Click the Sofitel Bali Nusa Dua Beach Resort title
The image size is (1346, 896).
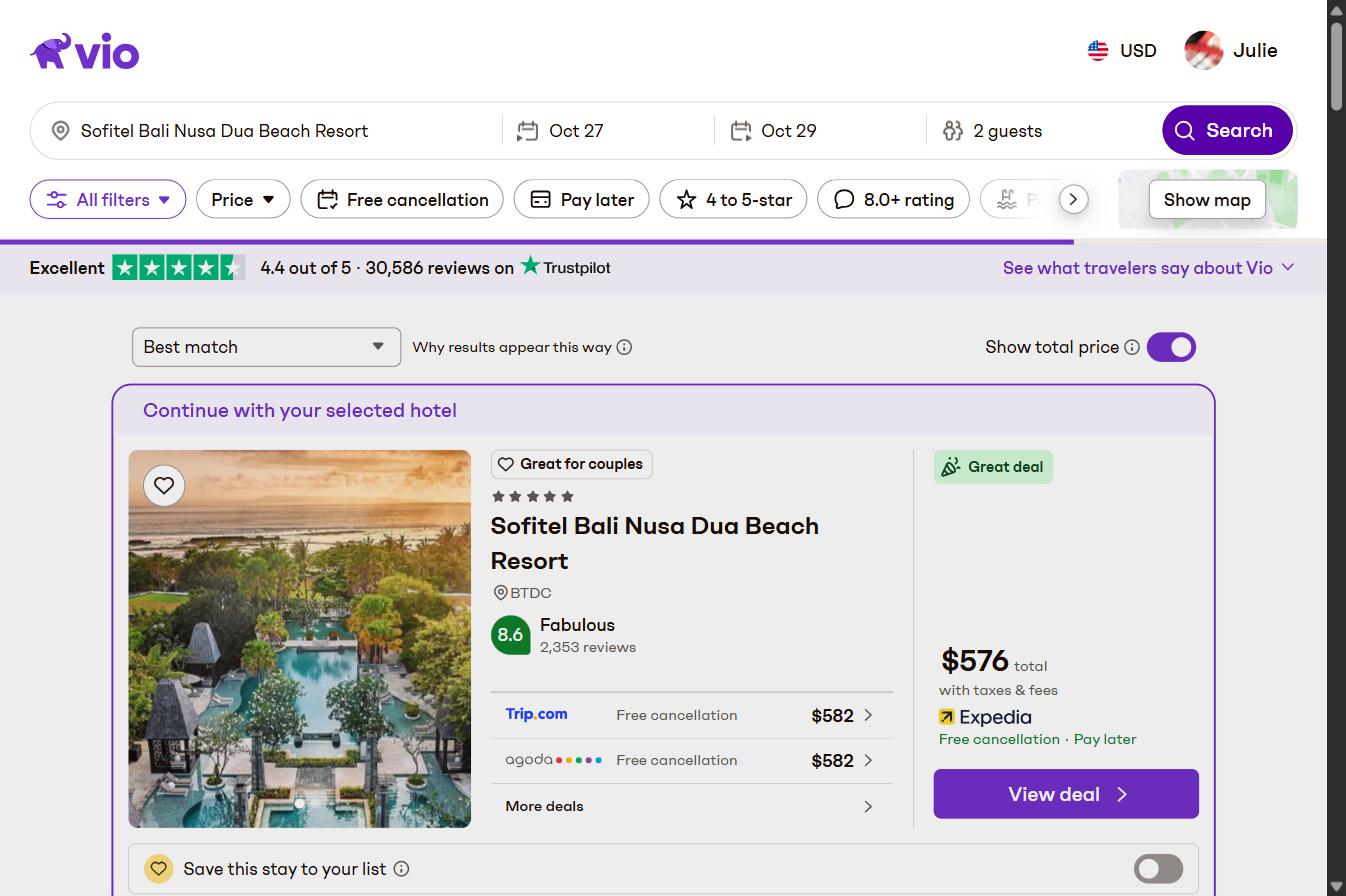(655, 543)
